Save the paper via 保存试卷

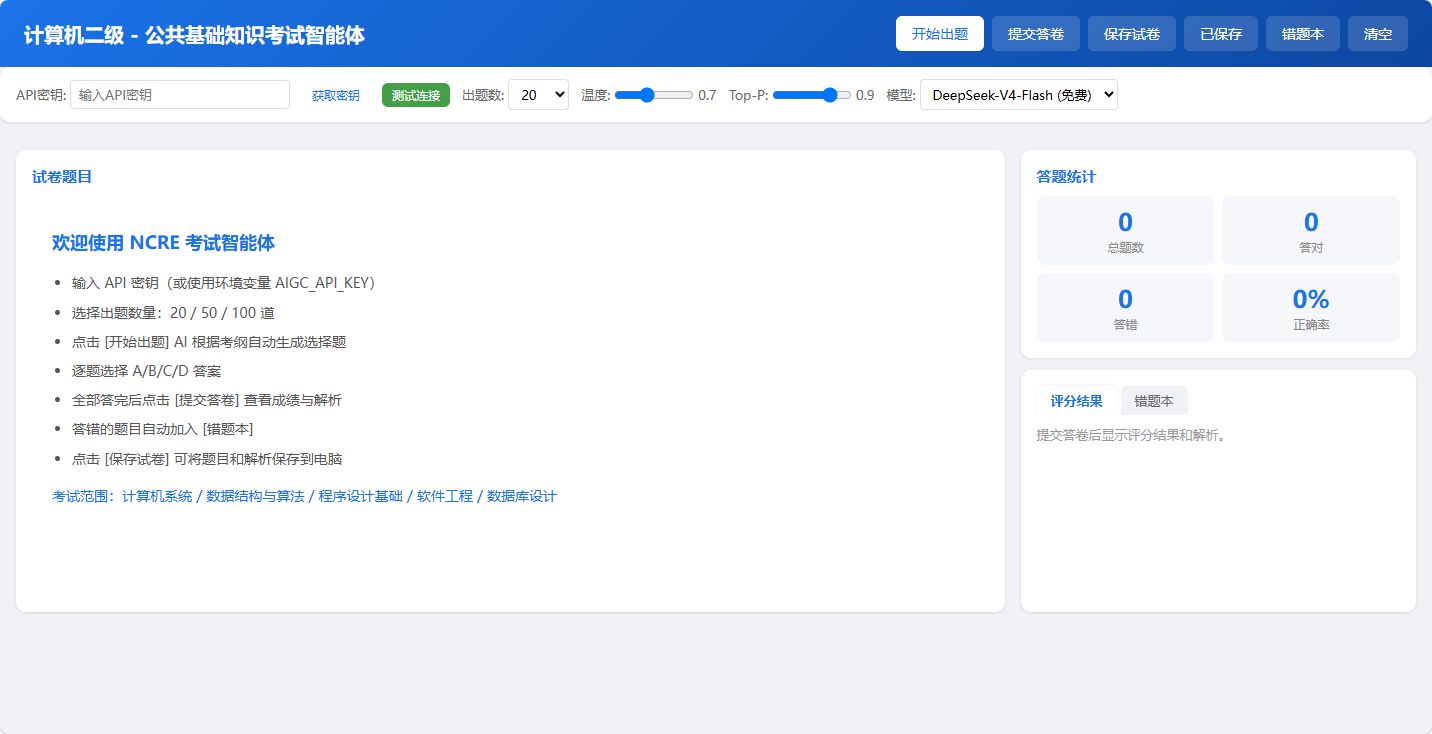[x=1132, y=34]
